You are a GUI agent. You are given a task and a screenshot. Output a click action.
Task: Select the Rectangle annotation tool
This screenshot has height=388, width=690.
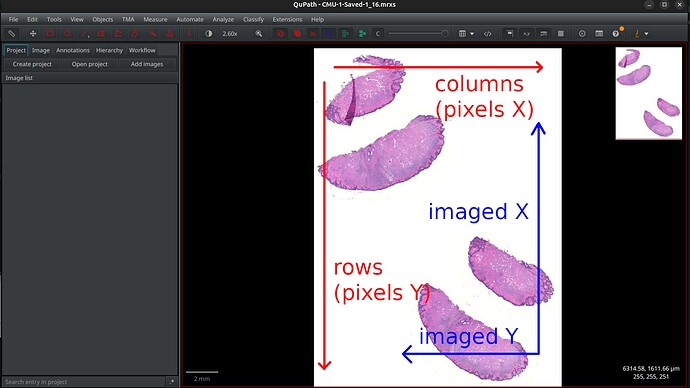tap(50, 33)
